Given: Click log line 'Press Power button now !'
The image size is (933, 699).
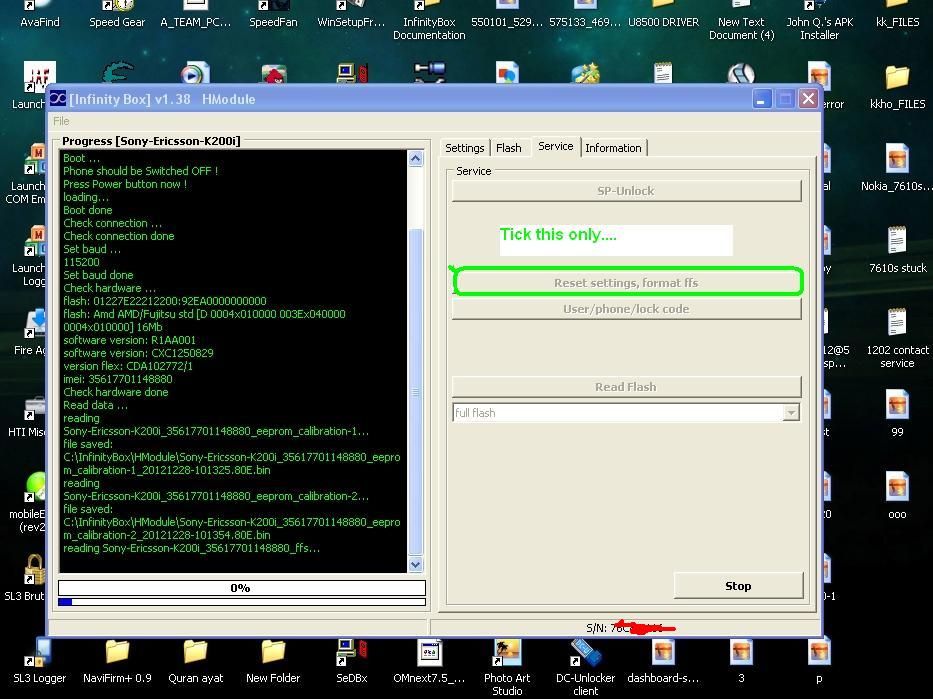Looking at the screenshot, I should [x=125, y=184].
